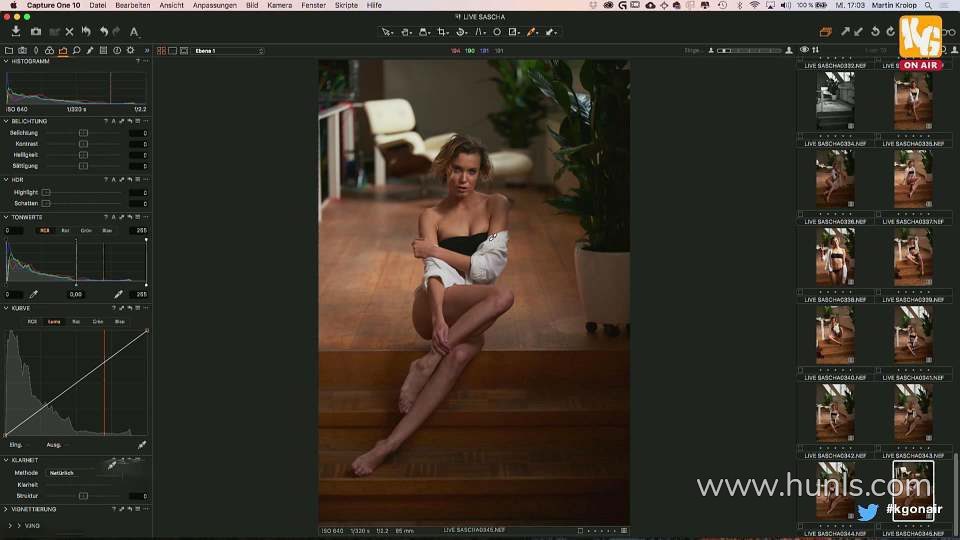
Task: Select the Keystone tool
Action: (x=480, y=32)
